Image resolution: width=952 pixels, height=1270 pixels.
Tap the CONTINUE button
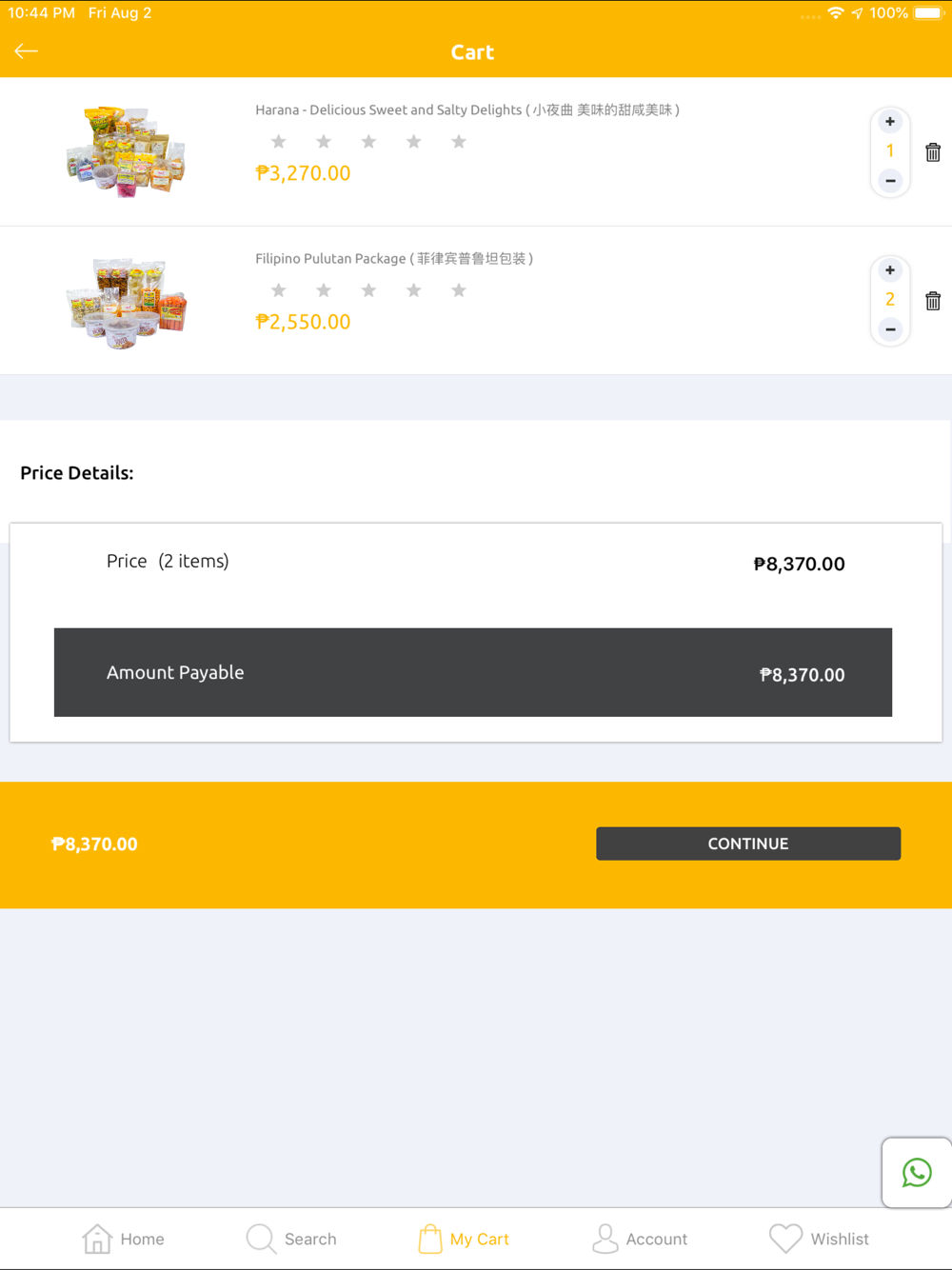748,843
